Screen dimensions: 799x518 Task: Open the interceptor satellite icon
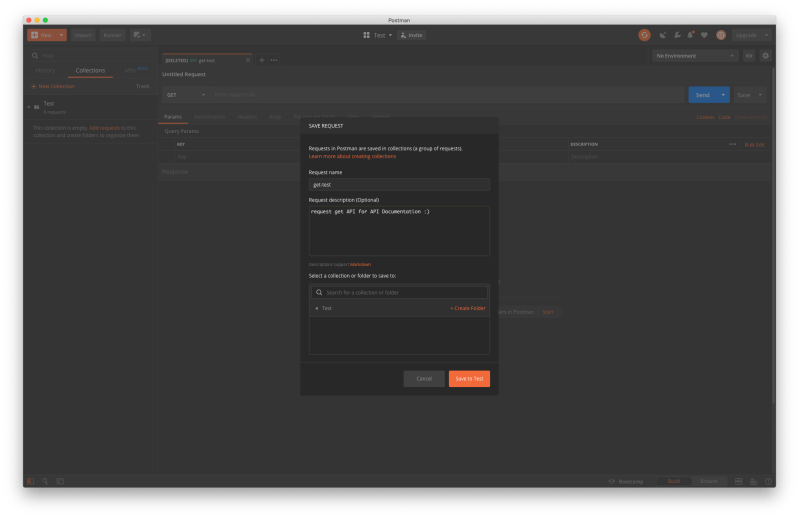point(662,35)
